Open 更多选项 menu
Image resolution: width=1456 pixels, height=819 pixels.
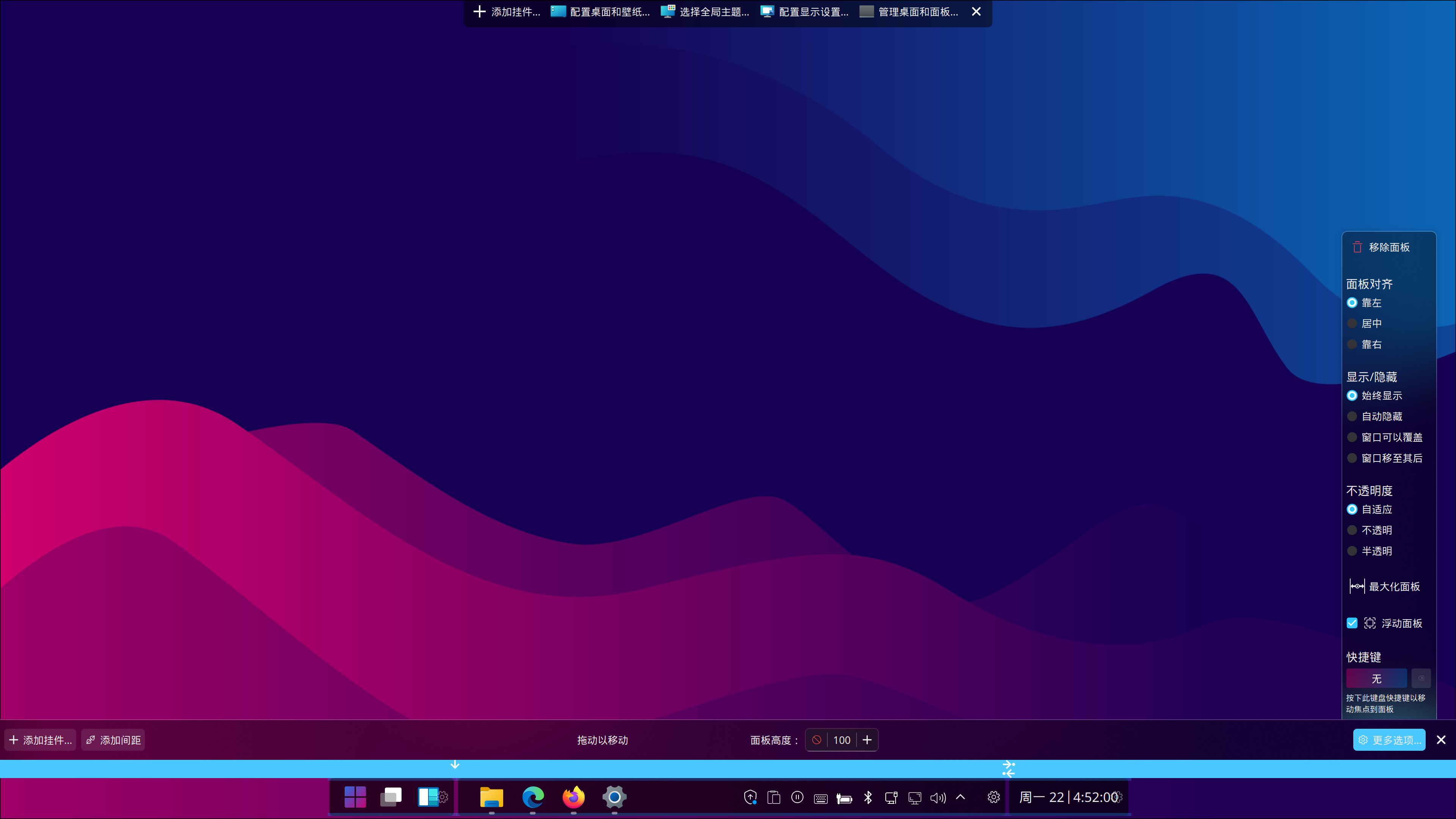coord(1389,740)
